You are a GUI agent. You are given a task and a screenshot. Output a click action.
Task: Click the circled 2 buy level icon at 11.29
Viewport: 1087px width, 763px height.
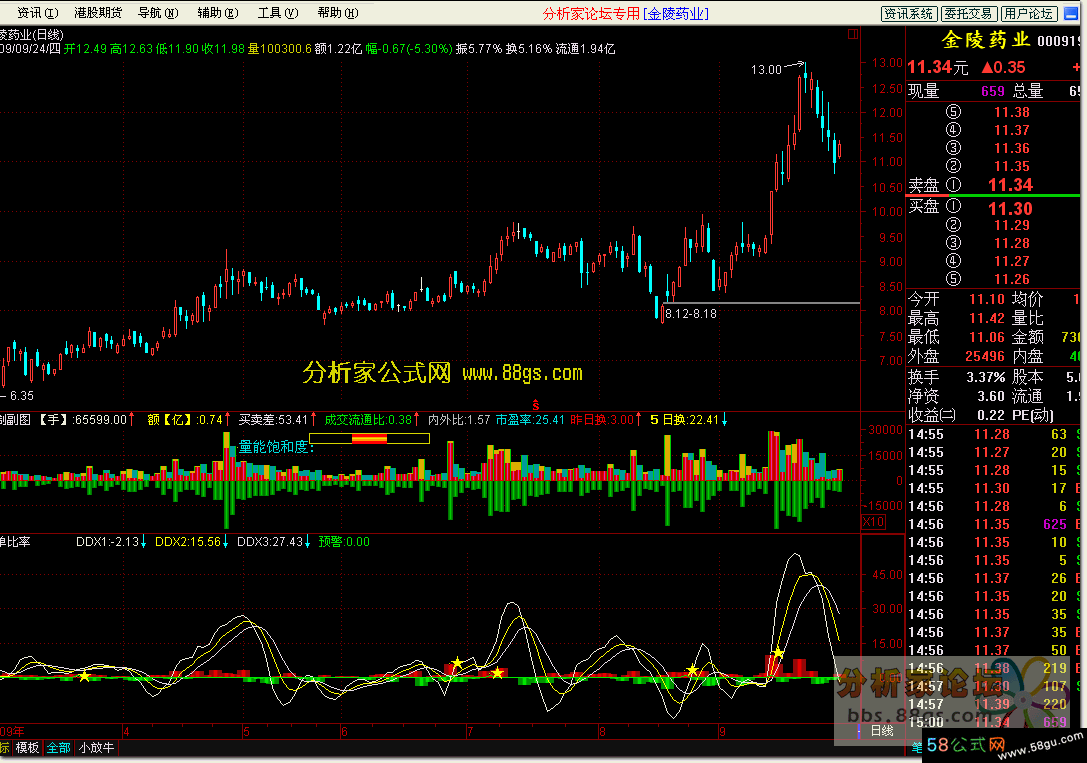click(x=953, y=225)
